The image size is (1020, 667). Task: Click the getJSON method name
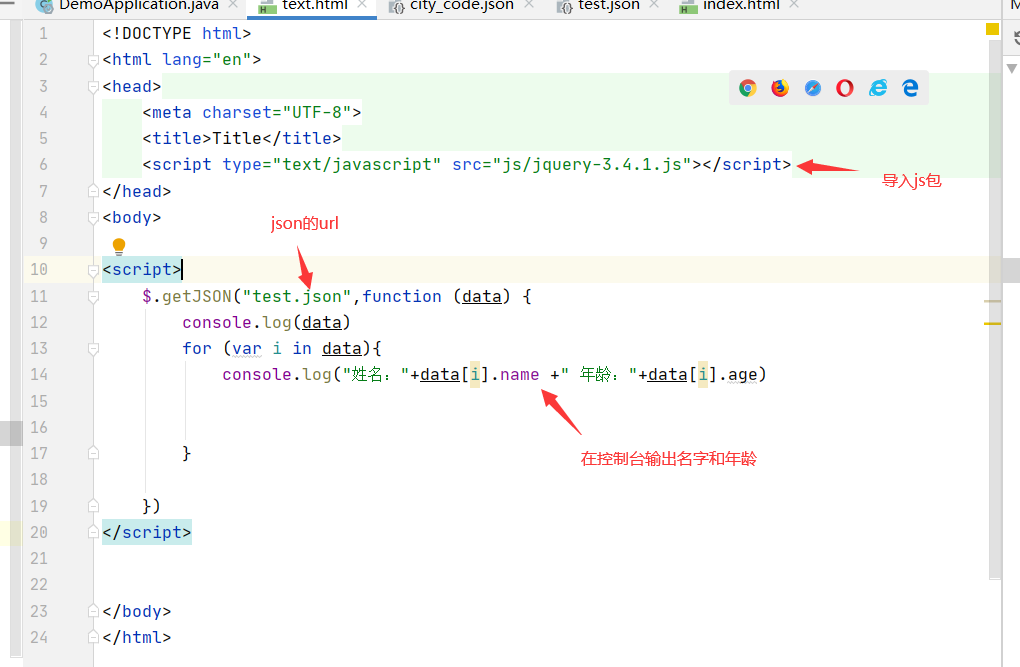click(x=197, y=297)
